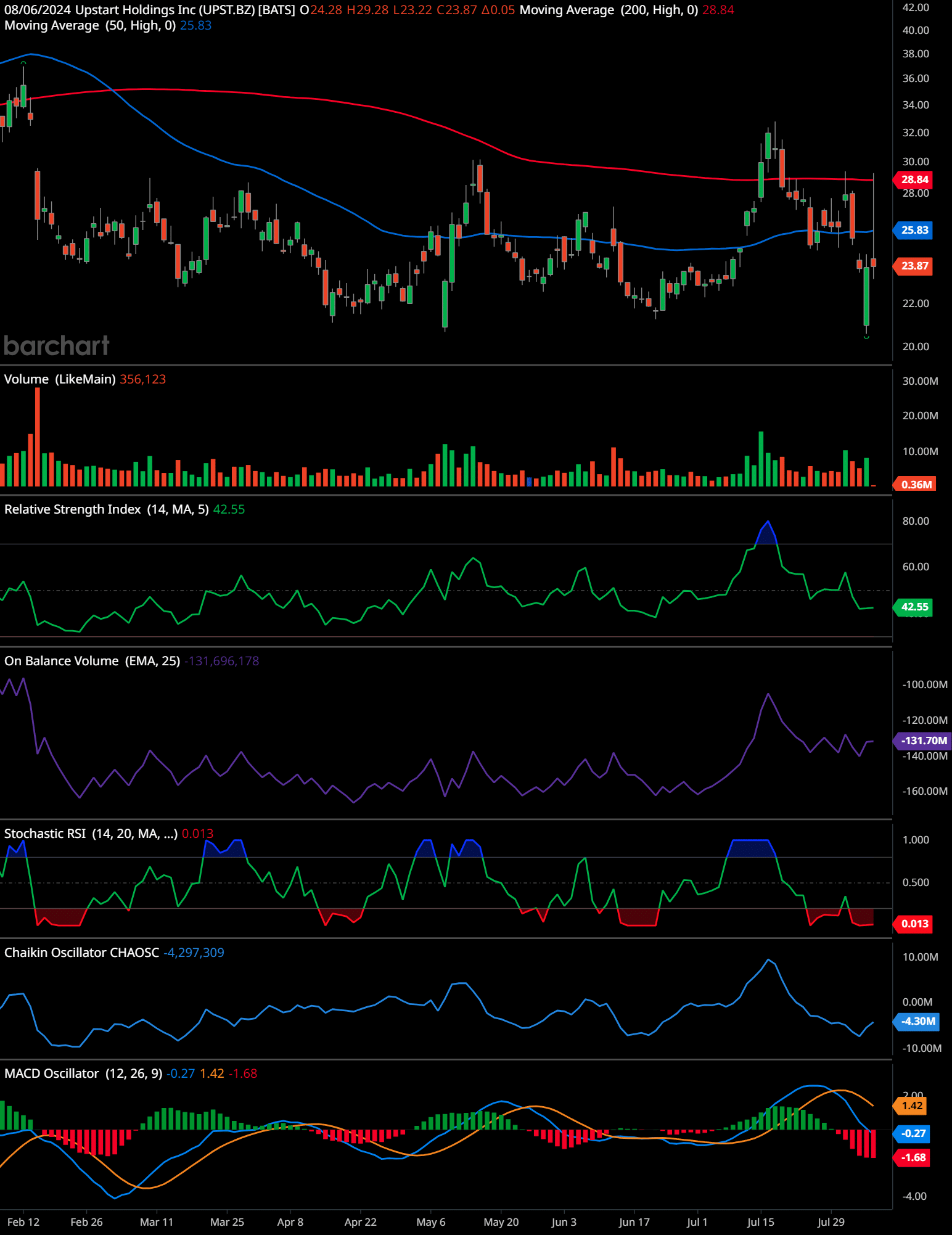Screen dimensions: 952x1235
Task: Click the Volume (LikeMain) label
Action: coord(60,379)
